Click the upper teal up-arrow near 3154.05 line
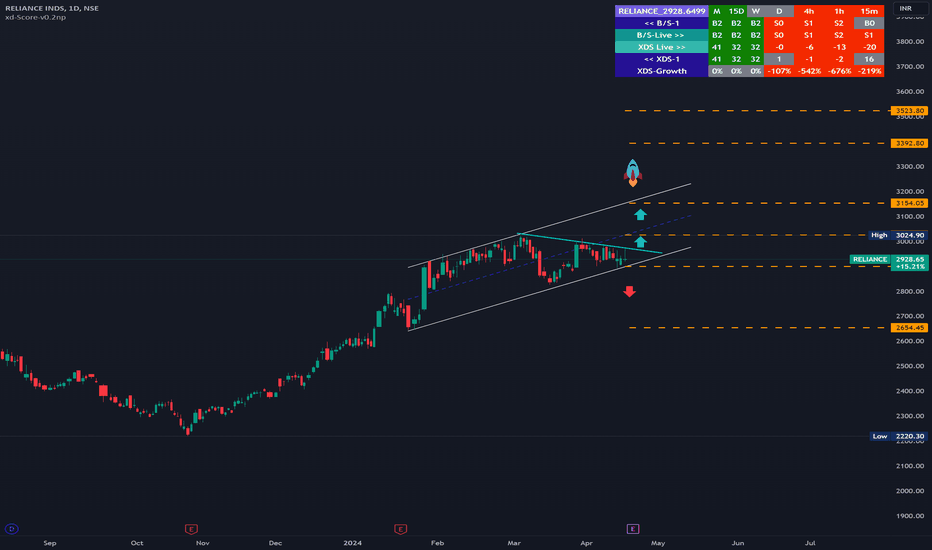 coord(640,215)
